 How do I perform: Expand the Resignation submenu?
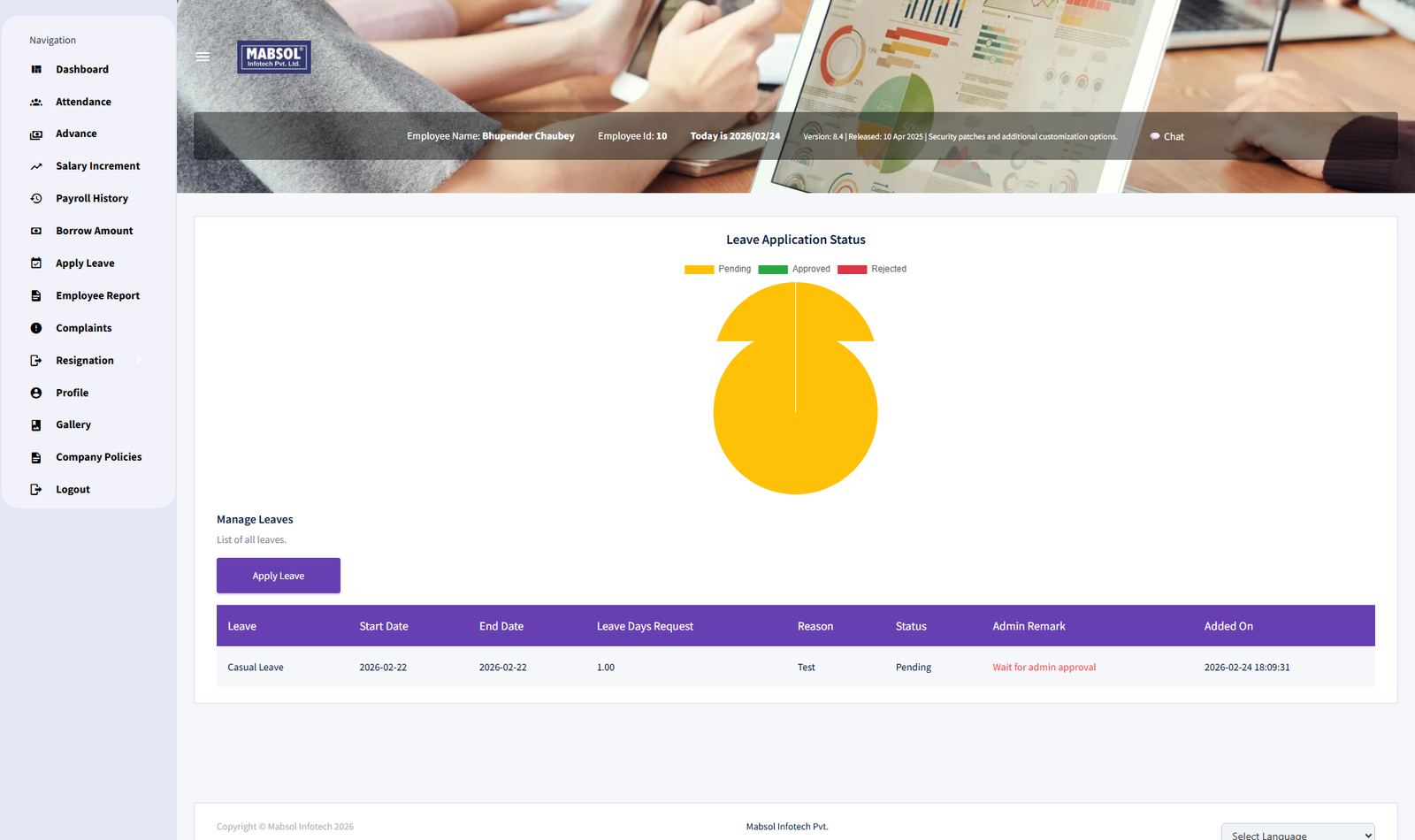(x=85, y=361)
